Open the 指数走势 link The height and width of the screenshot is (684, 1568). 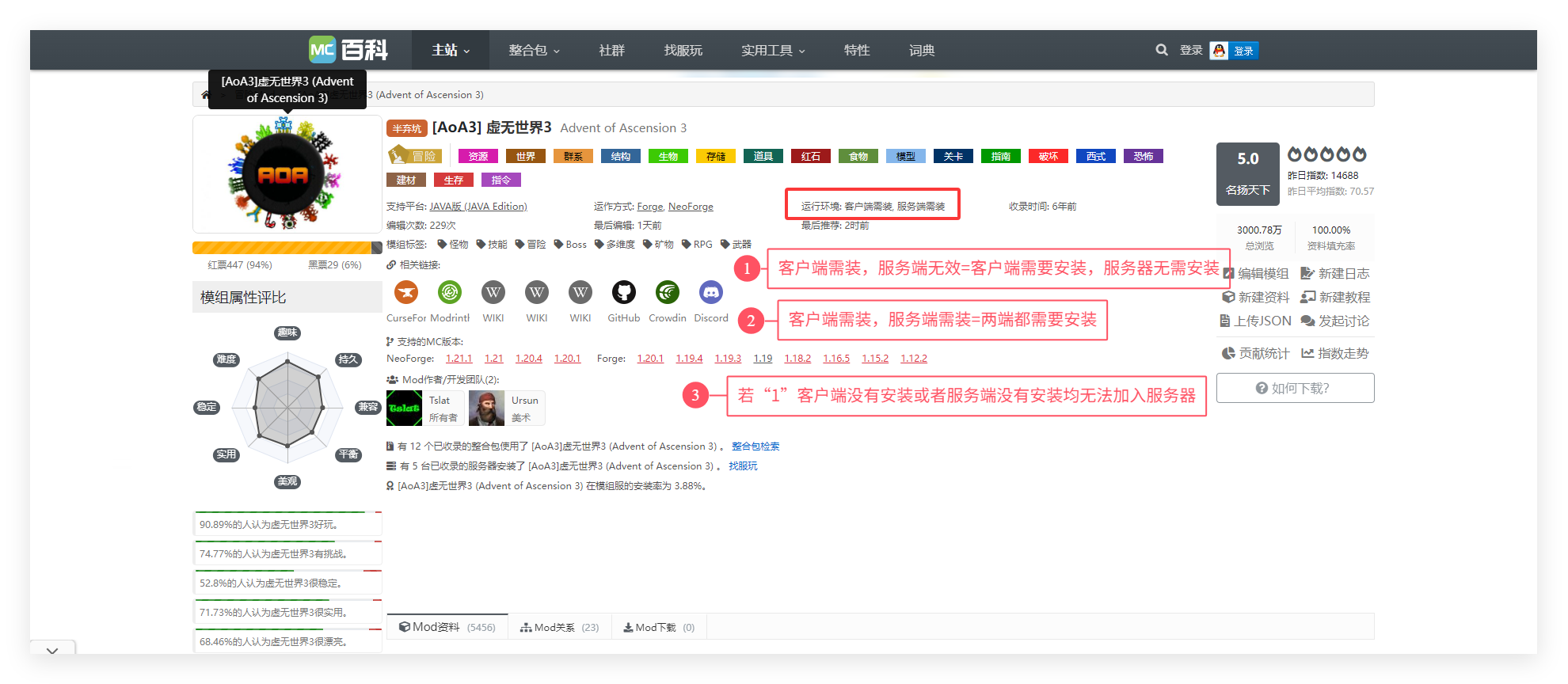tap(1335, 353)
